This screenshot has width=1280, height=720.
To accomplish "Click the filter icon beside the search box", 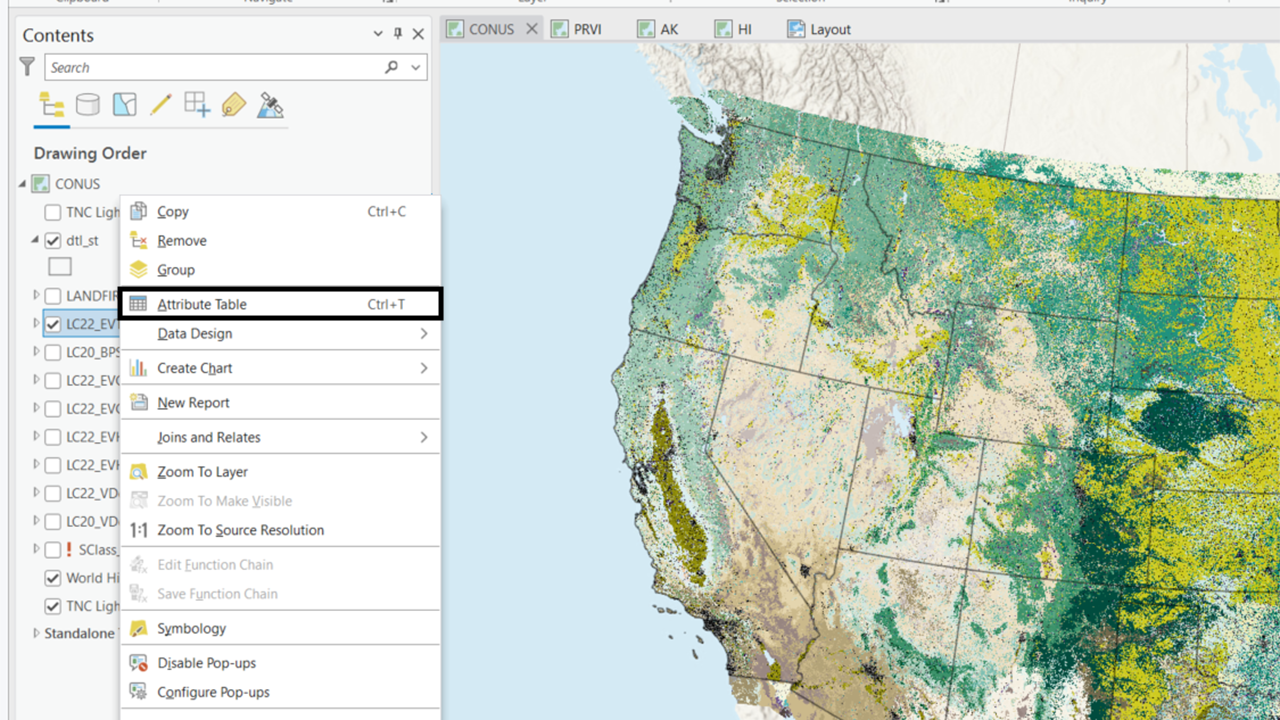I will (x=27, y=67).
